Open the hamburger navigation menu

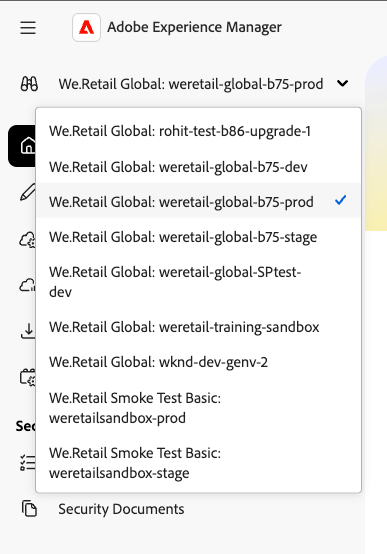pos(28,28)
